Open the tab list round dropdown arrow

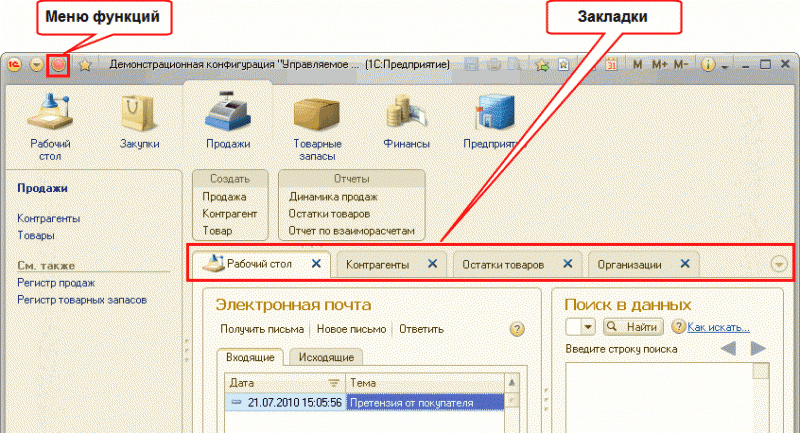coord(779,264)
